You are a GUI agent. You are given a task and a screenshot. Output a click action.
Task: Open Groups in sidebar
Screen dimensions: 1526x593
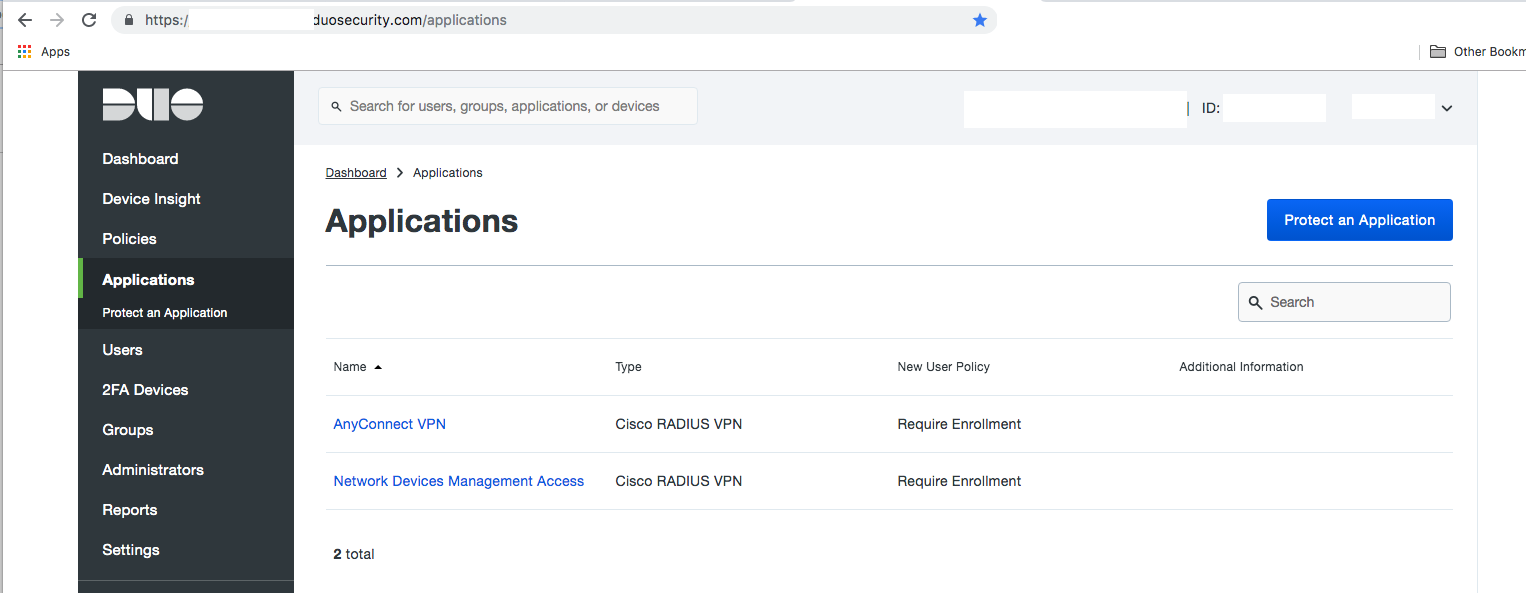[128, 430]
